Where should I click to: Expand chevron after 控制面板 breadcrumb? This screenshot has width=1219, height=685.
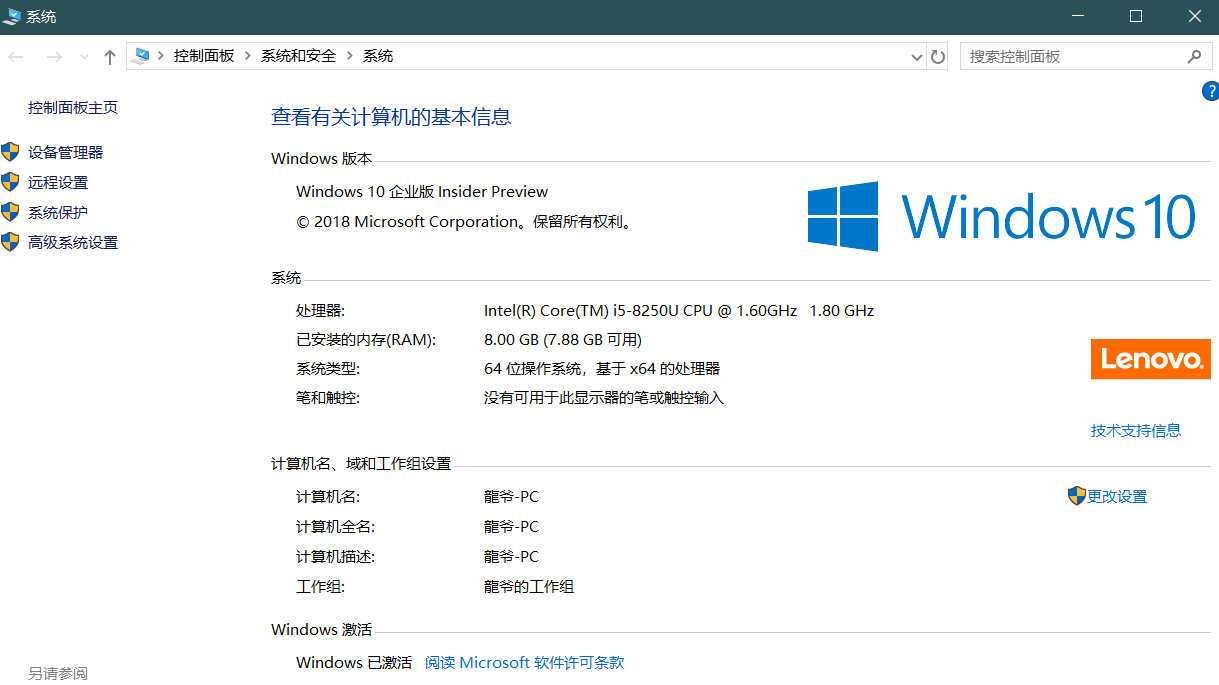tap(247, 56)
